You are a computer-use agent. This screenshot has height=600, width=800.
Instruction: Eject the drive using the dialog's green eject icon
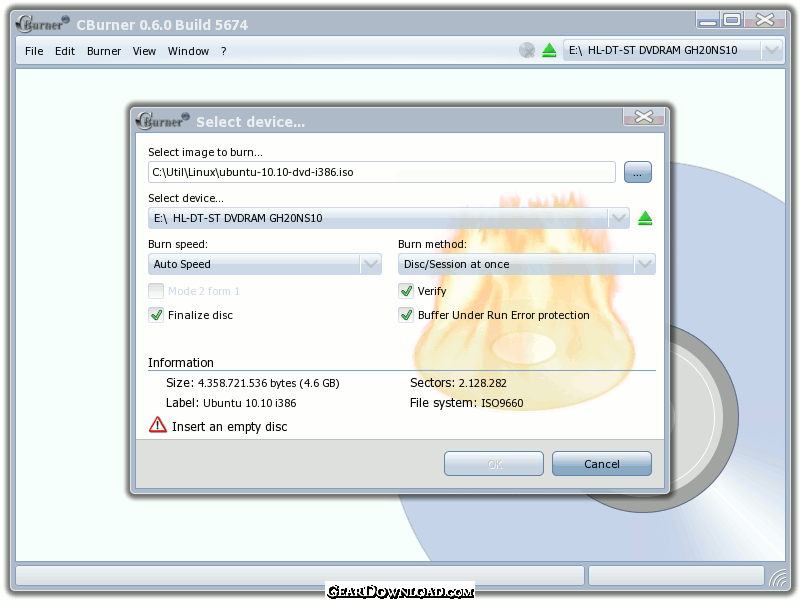click(645, 218)
